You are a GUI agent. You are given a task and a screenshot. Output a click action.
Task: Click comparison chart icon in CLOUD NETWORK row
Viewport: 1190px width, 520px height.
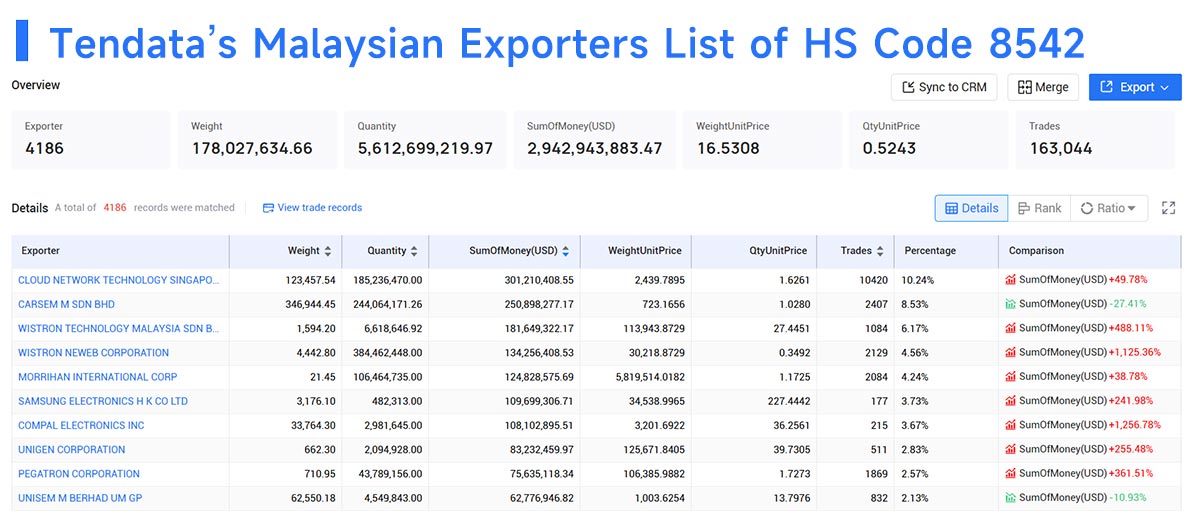pyautogui.click(x=1010, y=279)
